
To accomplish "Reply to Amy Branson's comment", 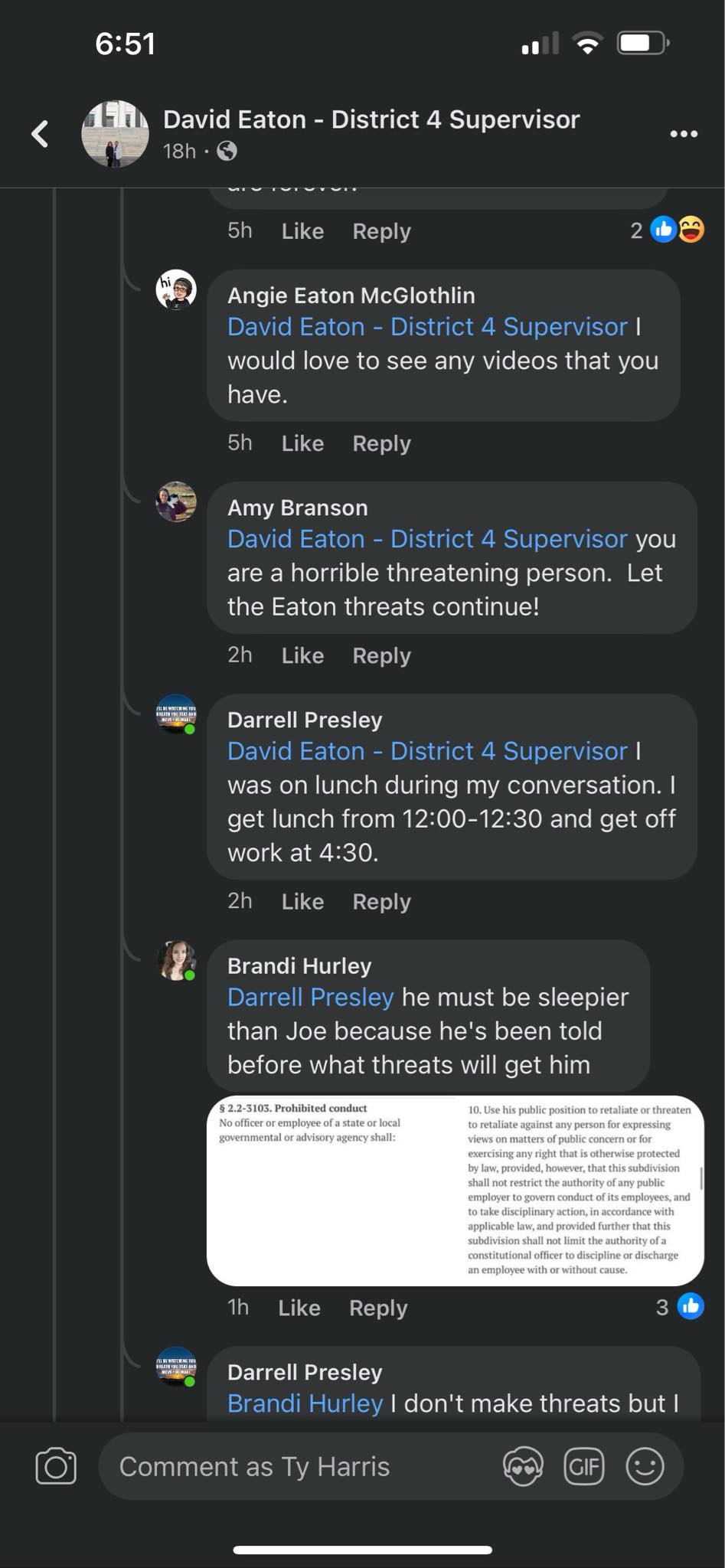I will pos(381,655).
